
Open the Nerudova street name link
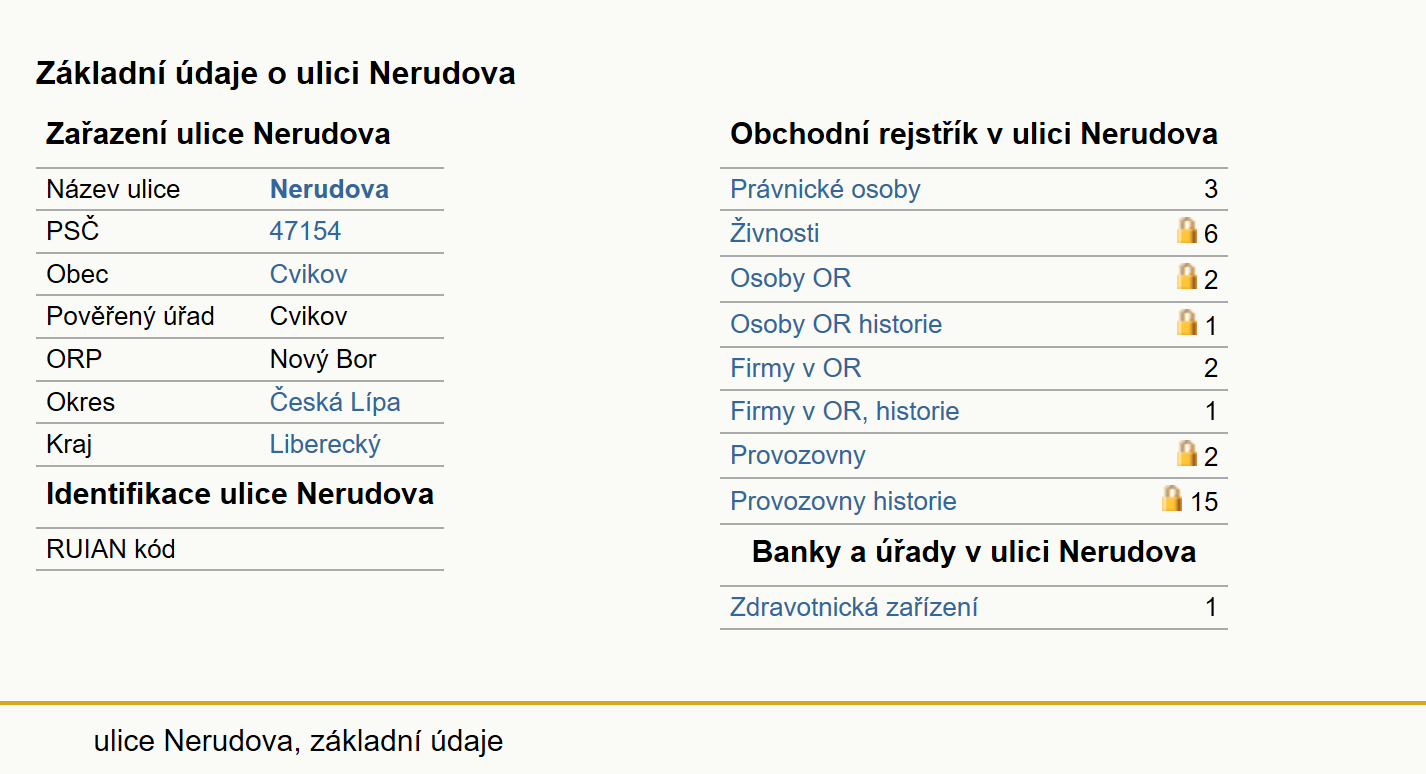coord(329,189)
